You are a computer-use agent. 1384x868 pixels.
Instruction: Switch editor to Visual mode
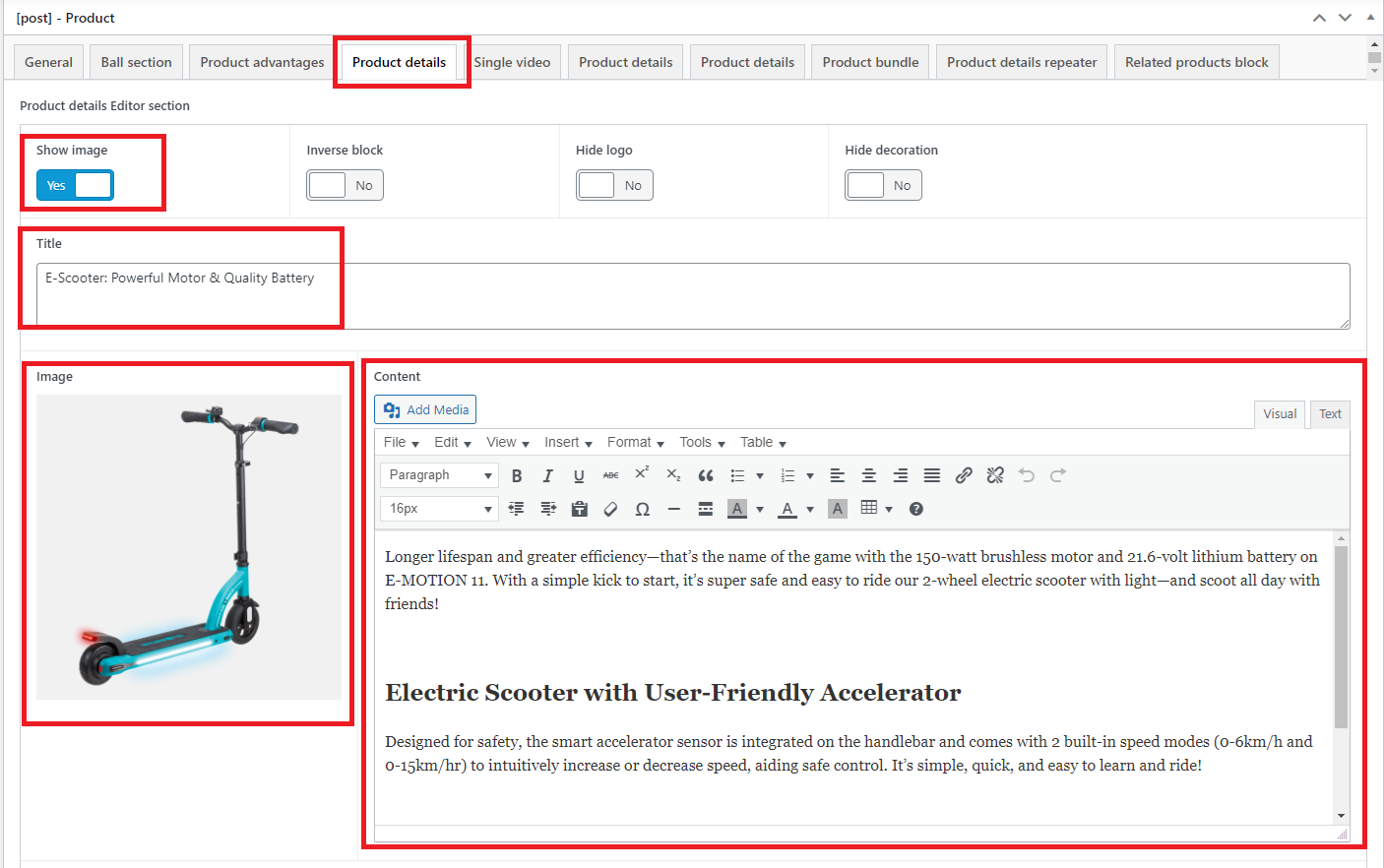point(1280,414)
